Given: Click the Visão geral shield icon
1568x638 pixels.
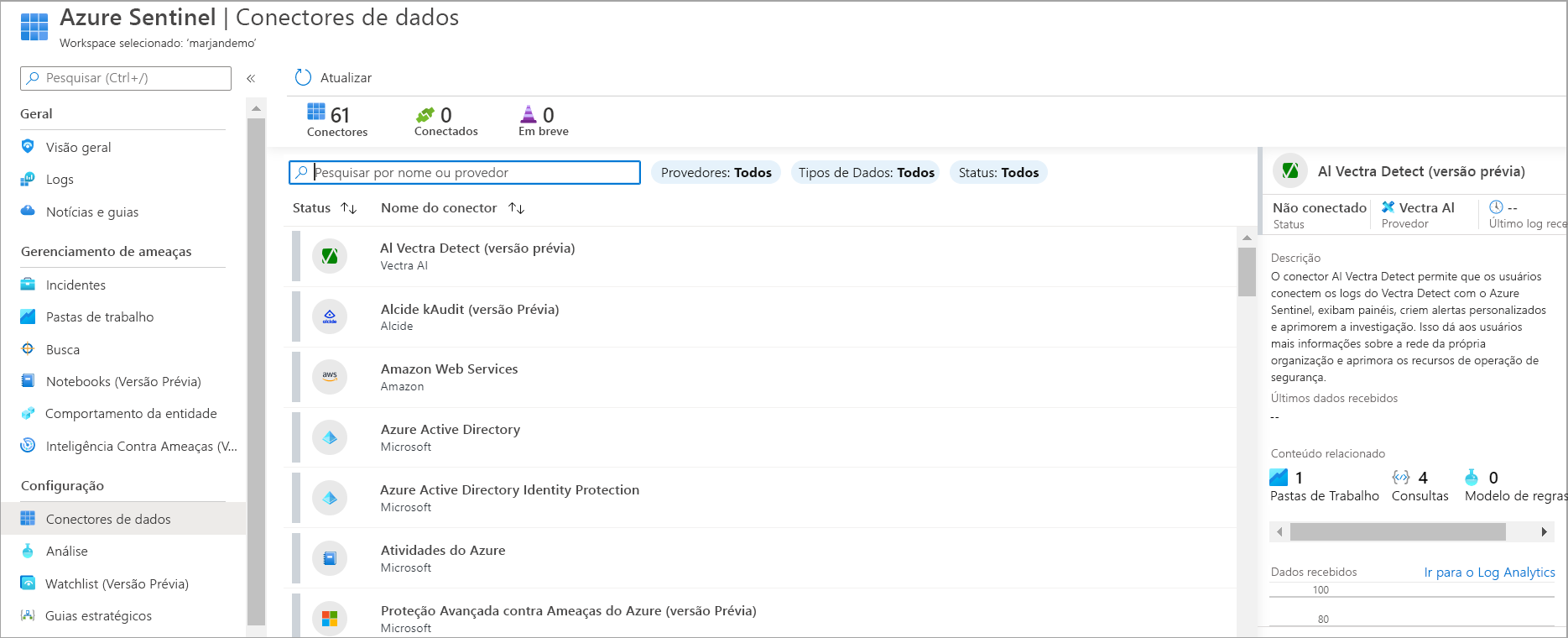Looking at the screenshot, I should pyautogui.click(x=28, y=147).
